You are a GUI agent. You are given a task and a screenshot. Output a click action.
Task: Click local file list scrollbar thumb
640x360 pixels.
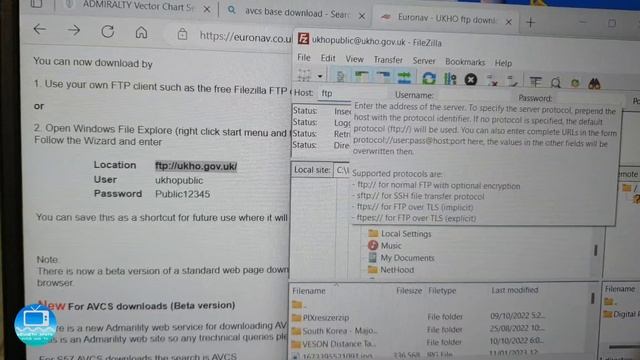point(592,298)
